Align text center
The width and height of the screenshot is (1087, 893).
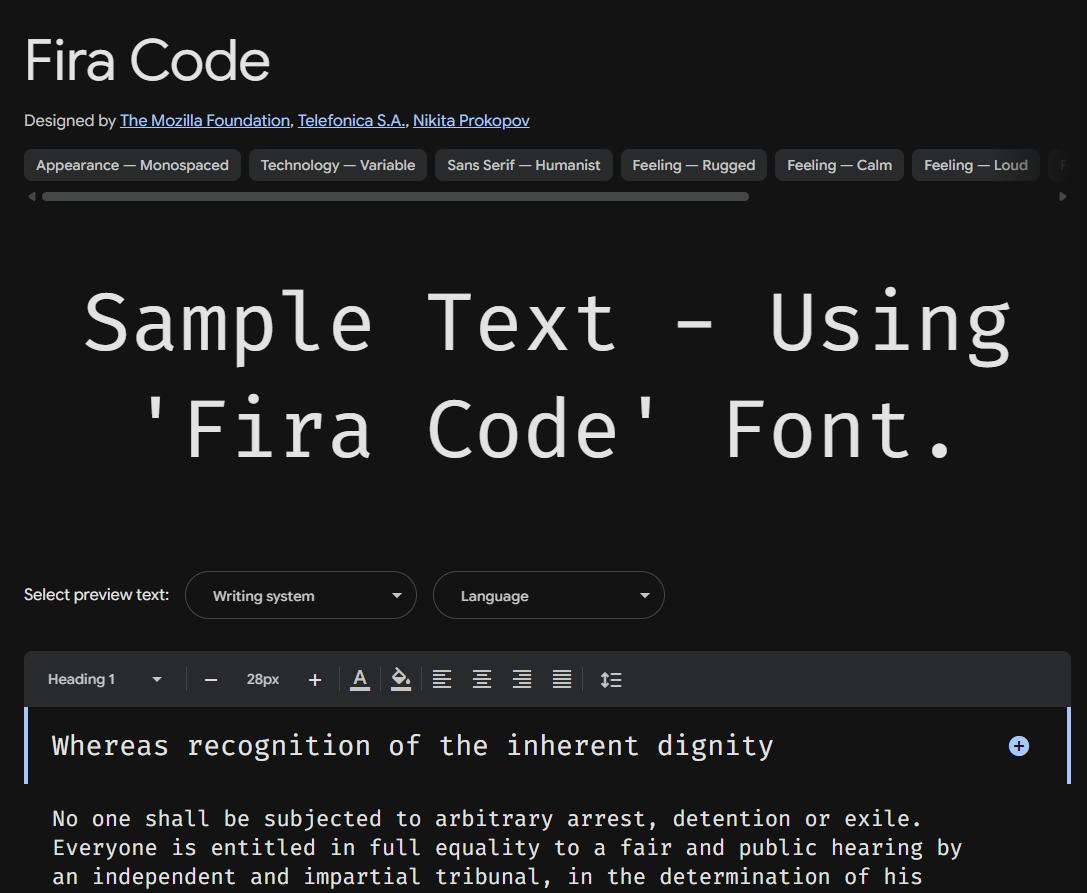pyautogui.click(x=482, y=679)
